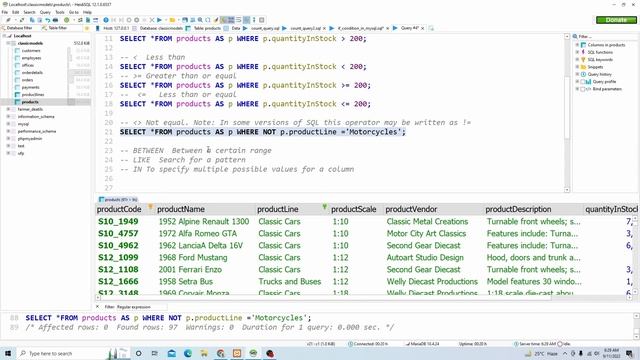The image size is (640, 360).
Task: Open File Explorer from taskbar
Action: tap(204, 353)
